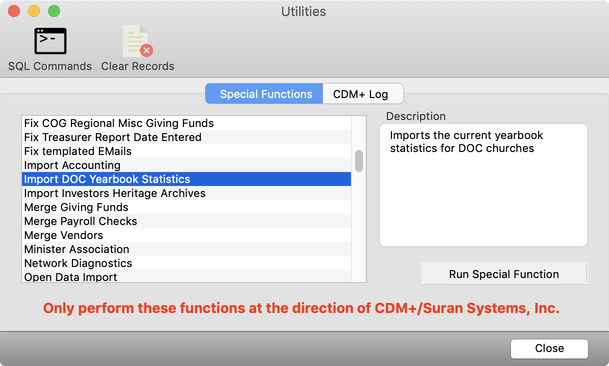609x366 pixels.
Task: Choose Import Investors Heritage Archives
Action: [x=186, y=193]
